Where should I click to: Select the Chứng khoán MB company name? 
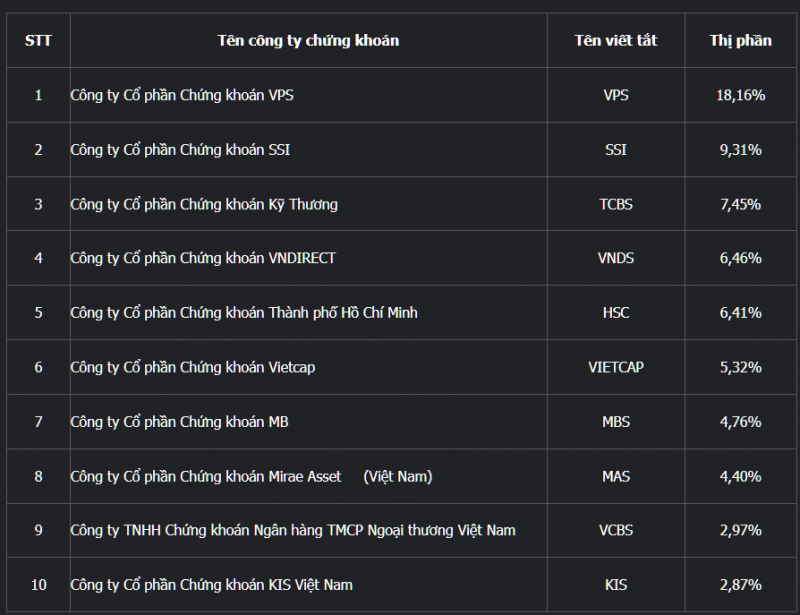179,422
